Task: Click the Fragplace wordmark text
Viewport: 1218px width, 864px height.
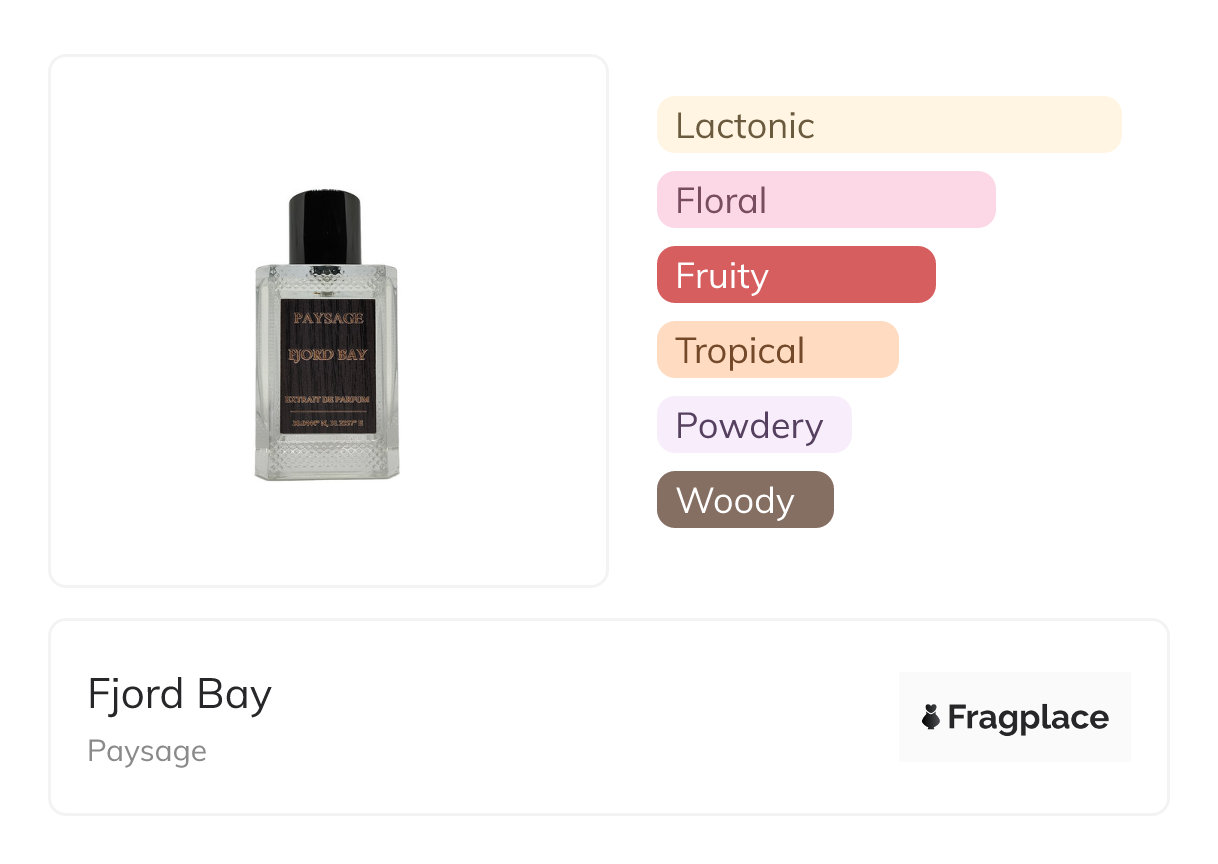Action: click(1028, 717)
